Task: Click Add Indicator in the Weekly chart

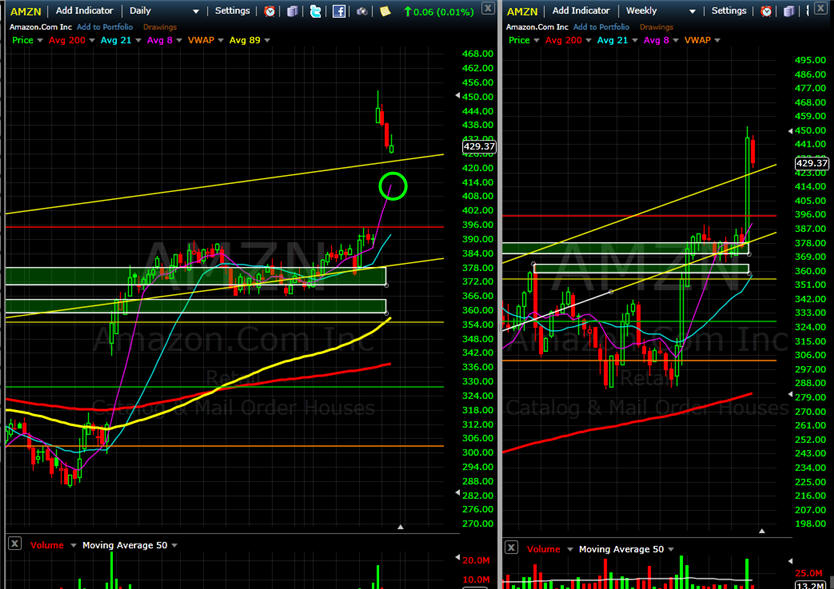Action: pos(581,11)
